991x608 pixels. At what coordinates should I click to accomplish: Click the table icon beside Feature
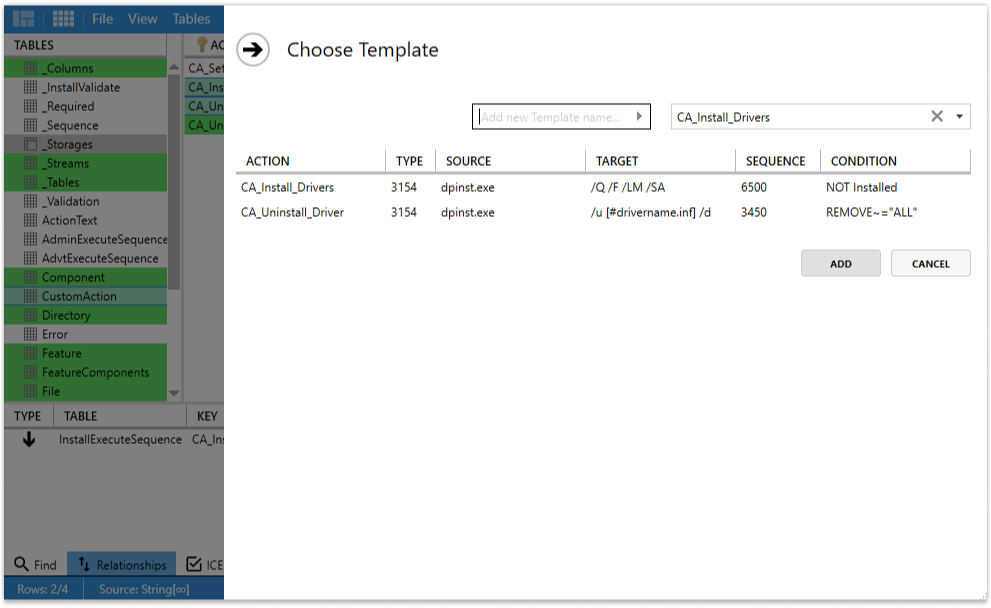(x=30, y=353)
